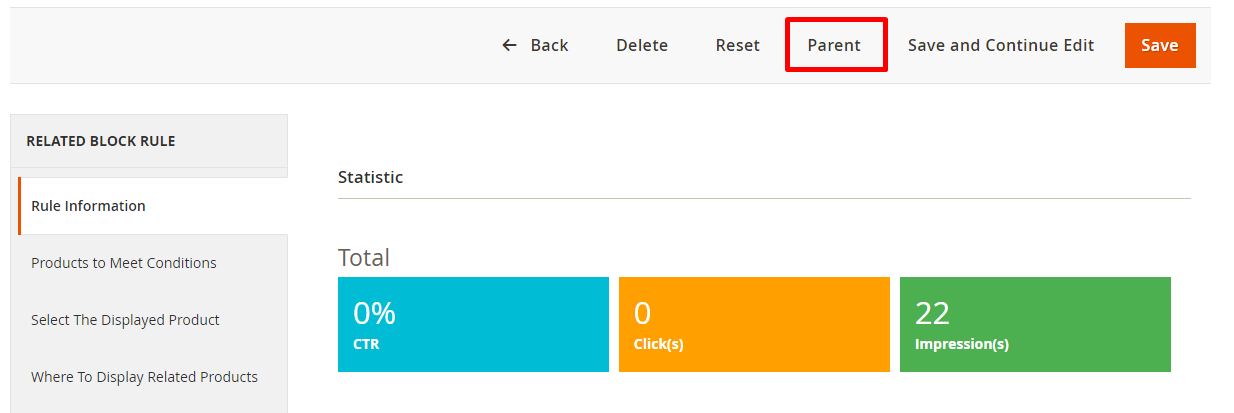This screenshot has height=413, width=1234.
Task: Click the Back text label
Action: coord(549,45)
